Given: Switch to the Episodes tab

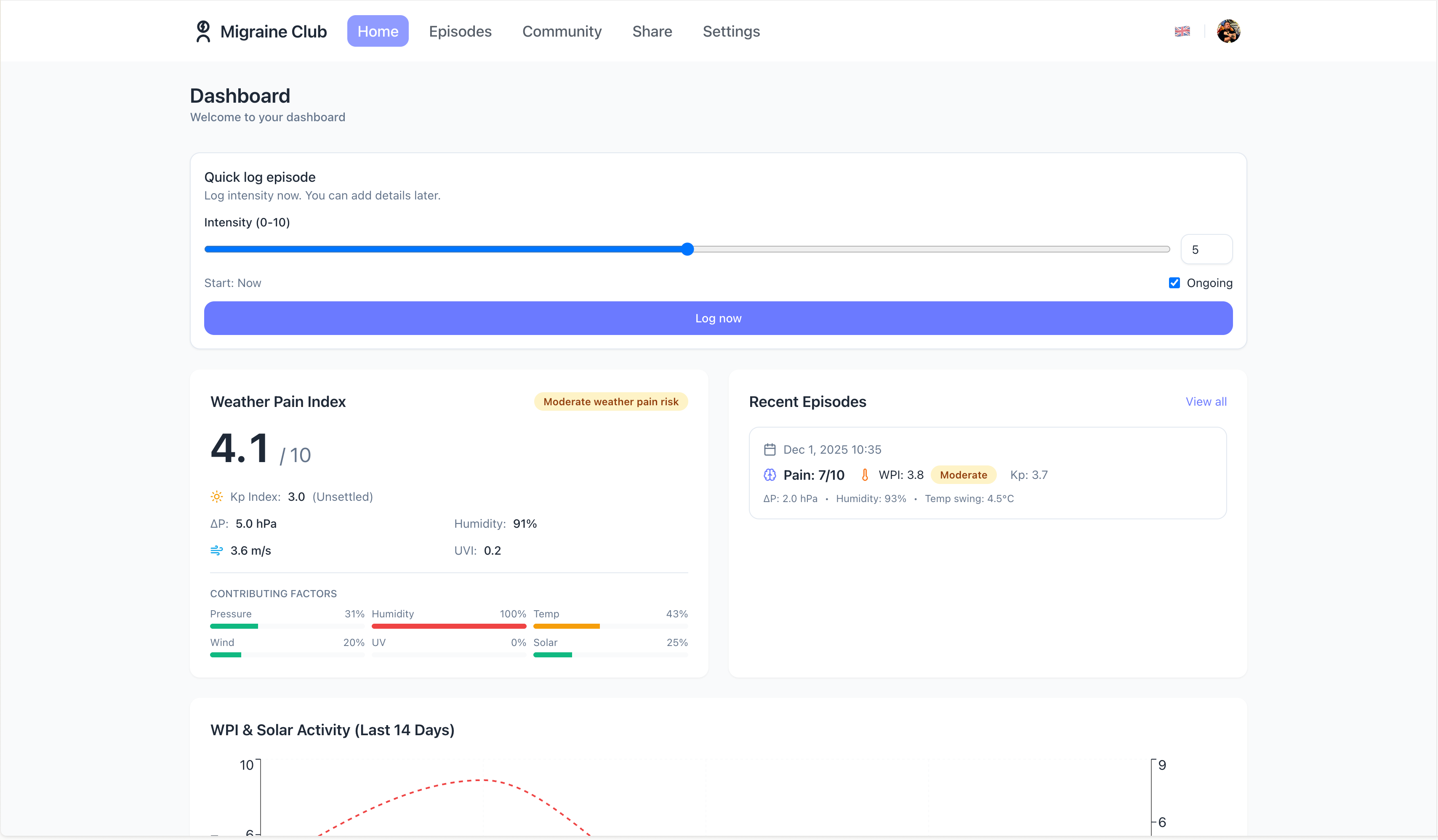Looking at the screenshot, I should [461, 32].
